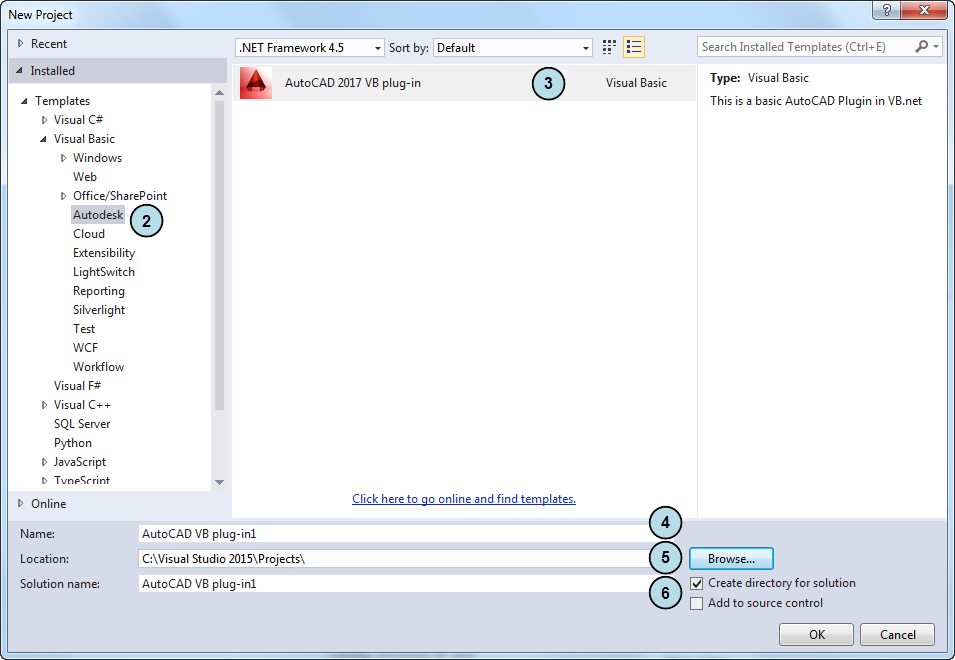Expand the Office/SharePoint node arrow
The width and height of the screenshot is (955, 660).
63,196
